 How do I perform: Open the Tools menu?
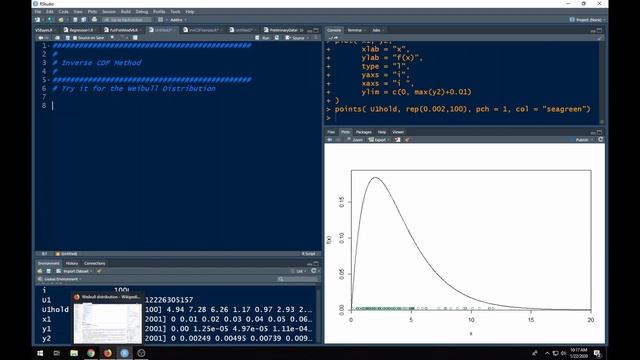(175, 12)
